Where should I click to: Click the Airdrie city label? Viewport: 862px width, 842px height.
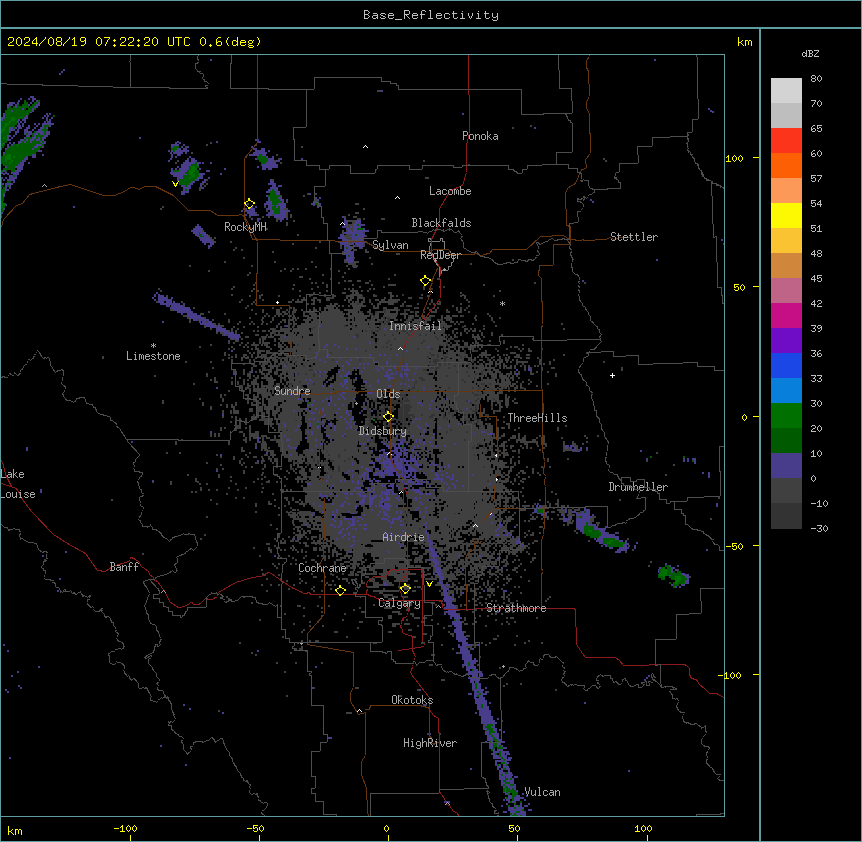(x=404, y=537)
